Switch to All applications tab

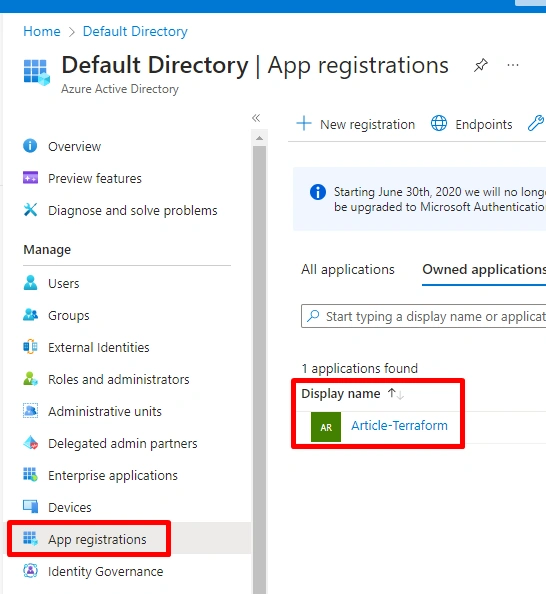[x=348, y=269]
